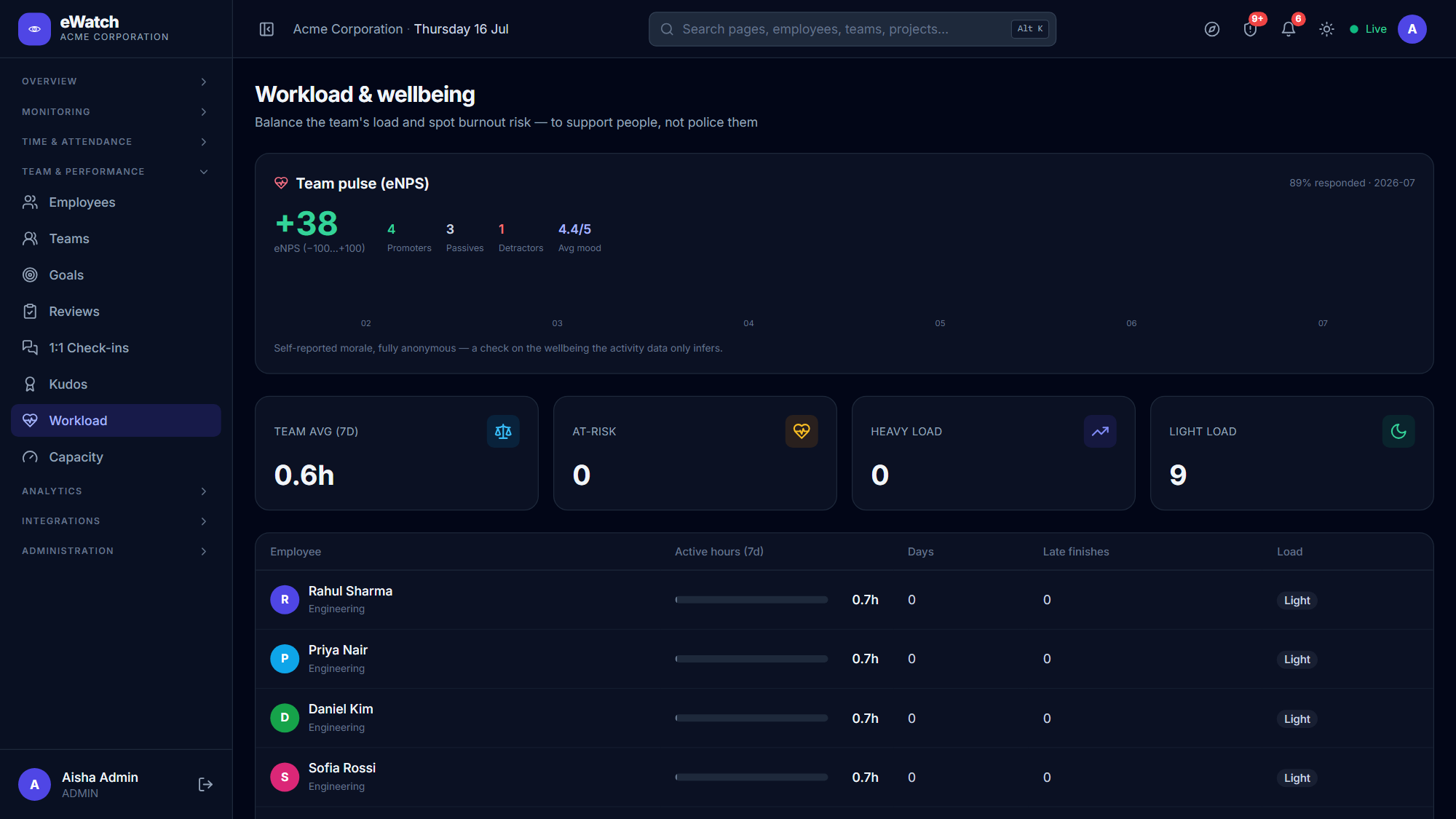Open the compass explore icon
The image size is (1456, 819).
(1212, 29)
